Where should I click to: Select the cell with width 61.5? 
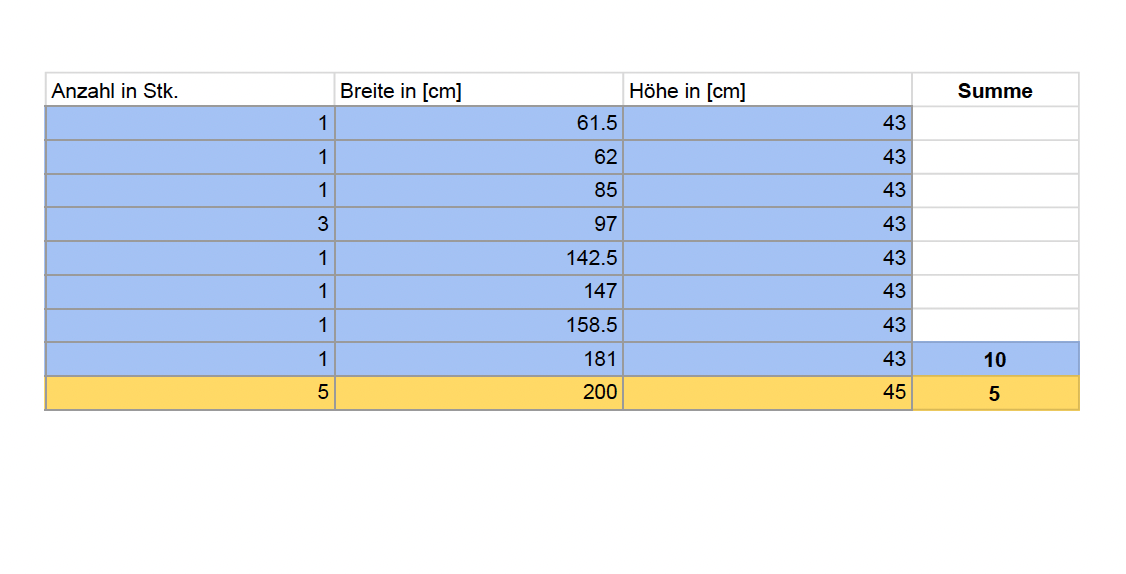[x=478, y=123]
